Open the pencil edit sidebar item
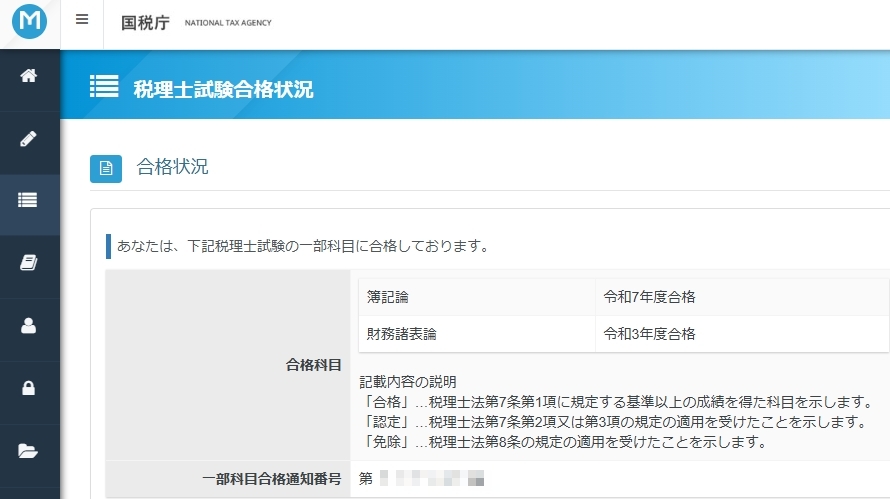 tap(29, 138)
